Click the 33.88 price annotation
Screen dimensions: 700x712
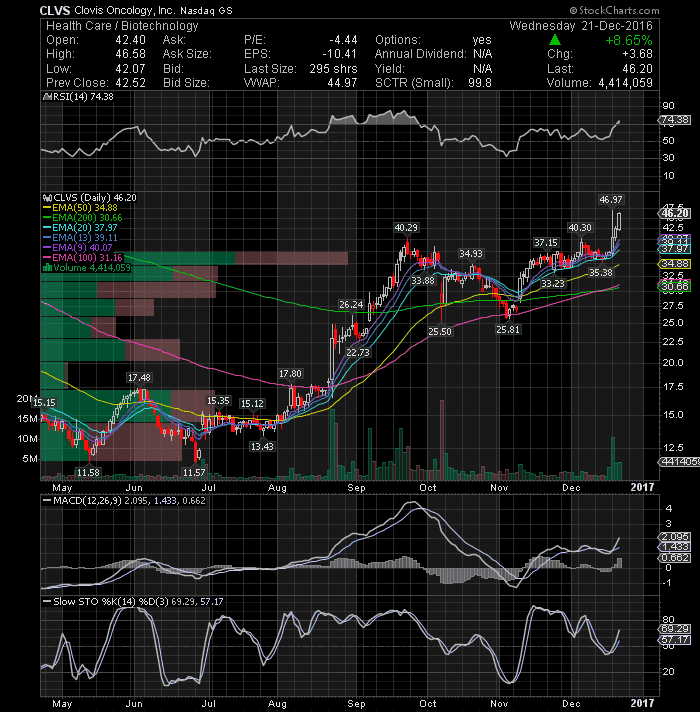[423, 281]
